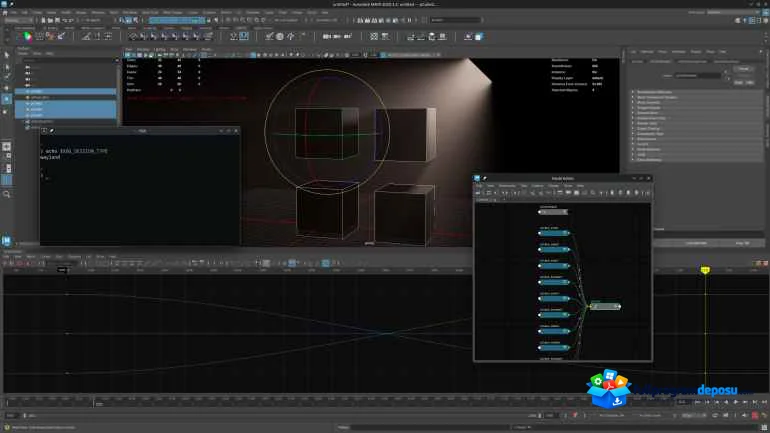This screenshot has width=770, height=433.
Task: Click the first highlighted row in Outliner
Action: pos(66,91)
